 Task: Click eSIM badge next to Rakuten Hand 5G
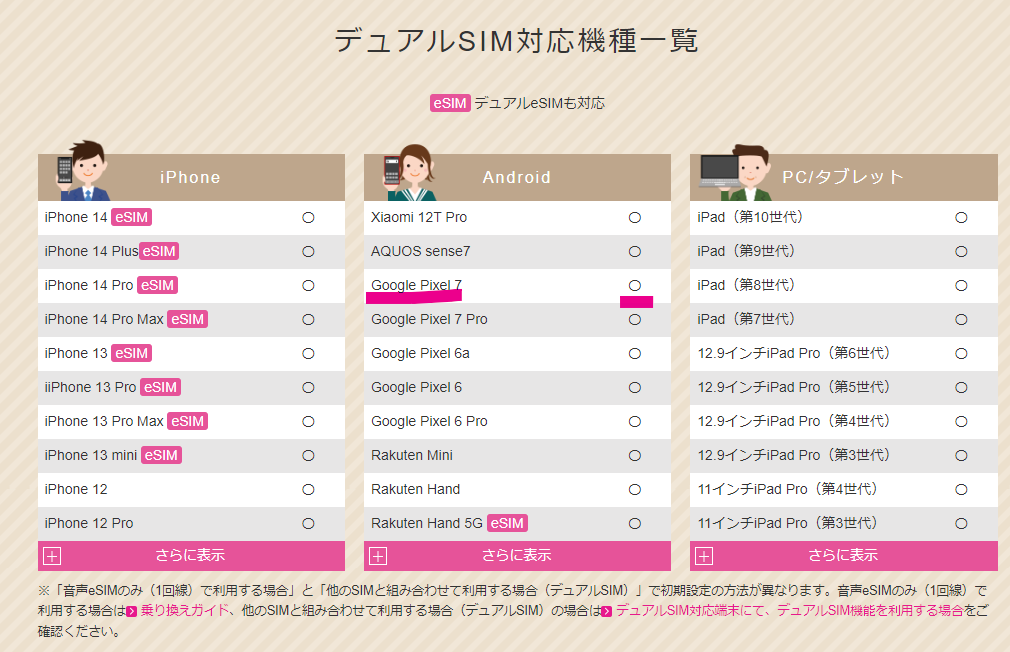[507, 523]
